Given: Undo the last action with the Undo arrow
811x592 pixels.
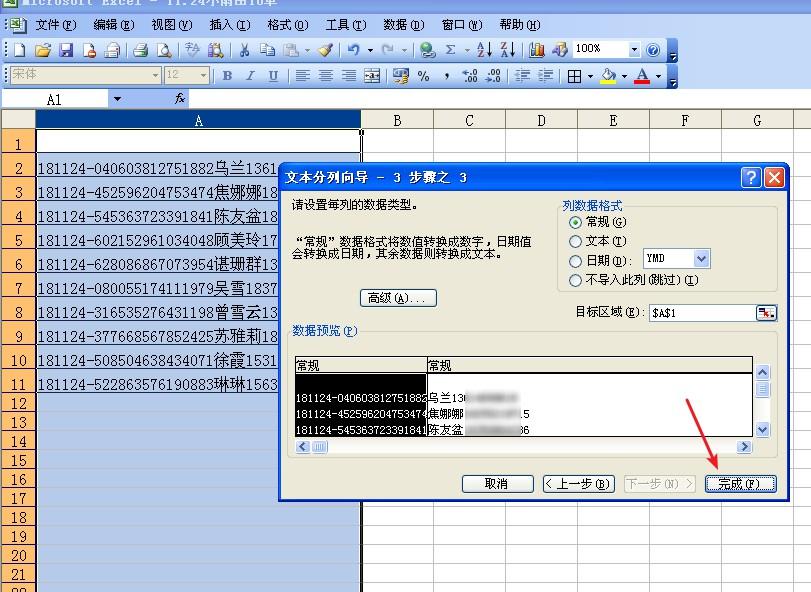Looking at the screenshot, I should click(x=354, y=50).
